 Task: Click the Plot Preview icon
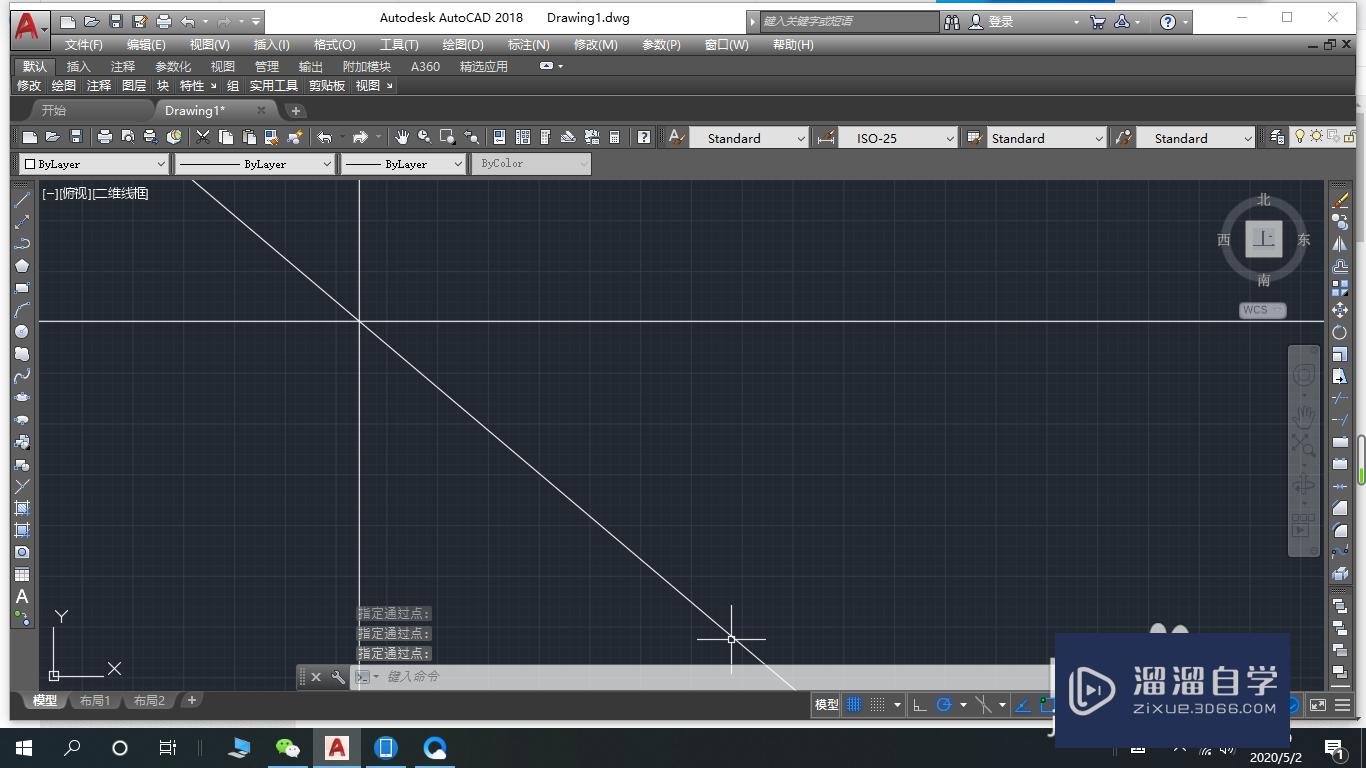(127, 137)
